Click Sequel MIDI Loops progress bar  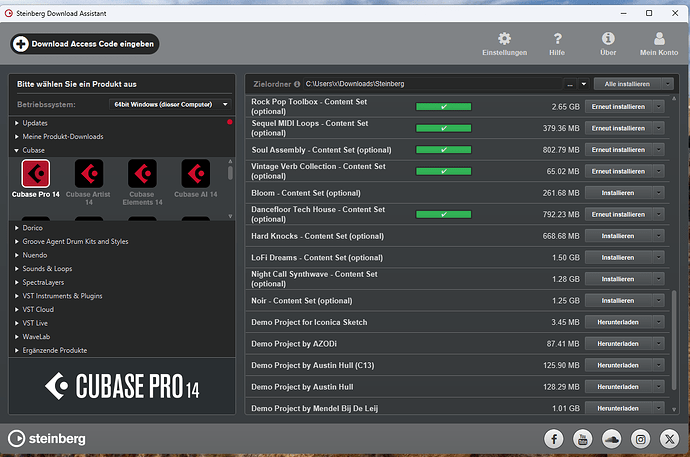click(444, 128)
